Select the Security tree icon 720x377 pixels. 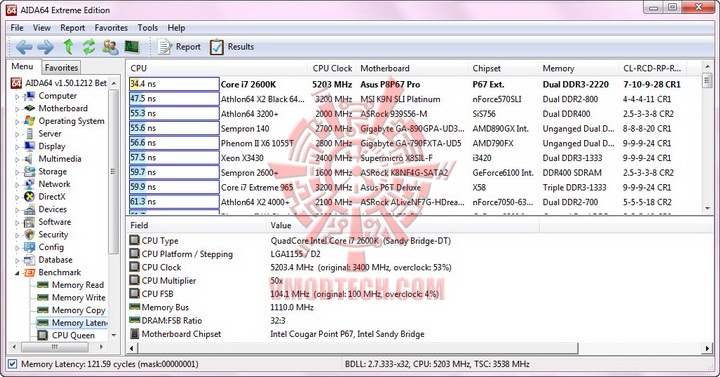(x=29, y=234)
